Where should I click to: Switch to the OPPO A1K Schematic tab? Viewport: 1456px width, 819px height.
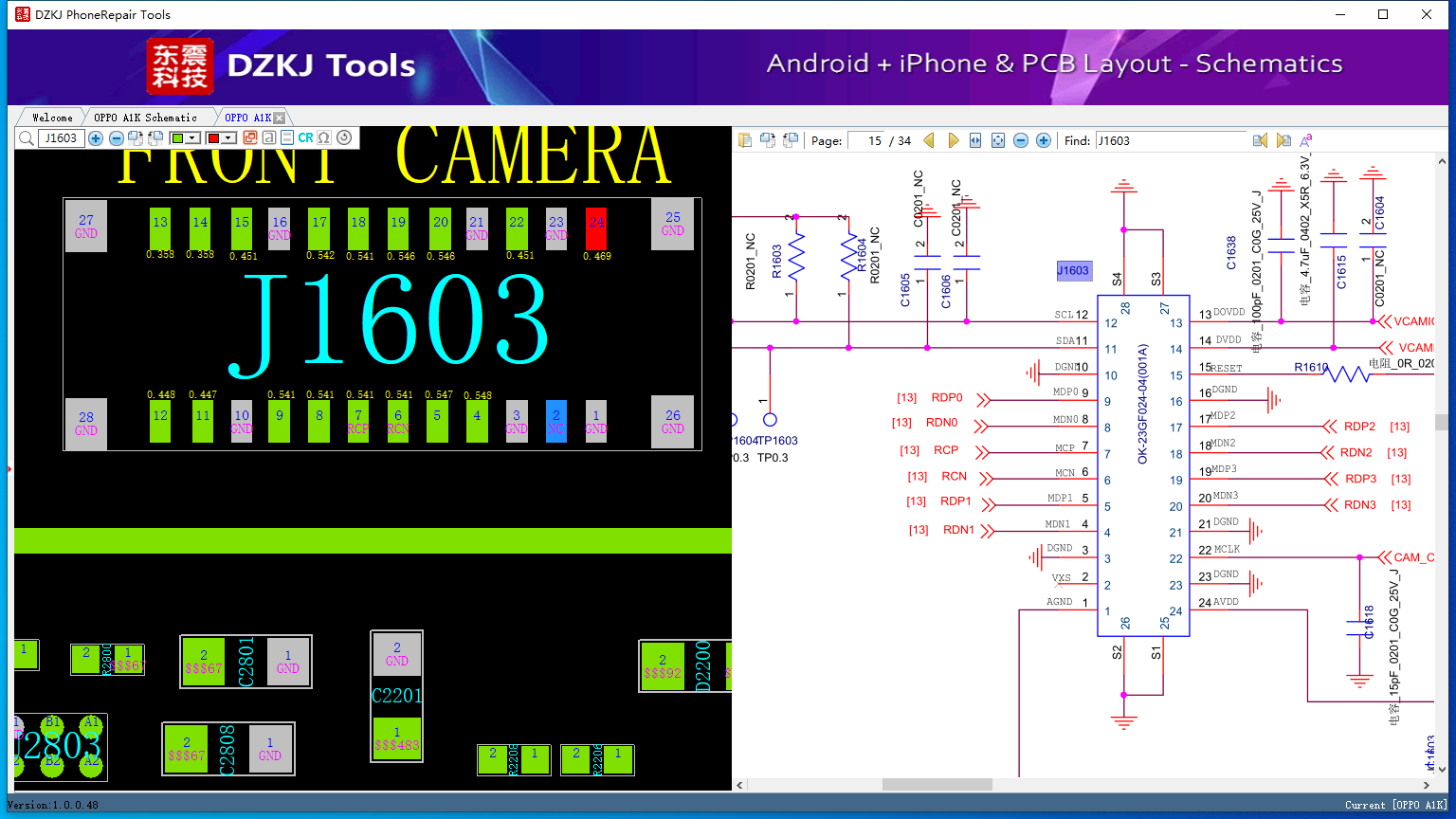tap(146, 118)
